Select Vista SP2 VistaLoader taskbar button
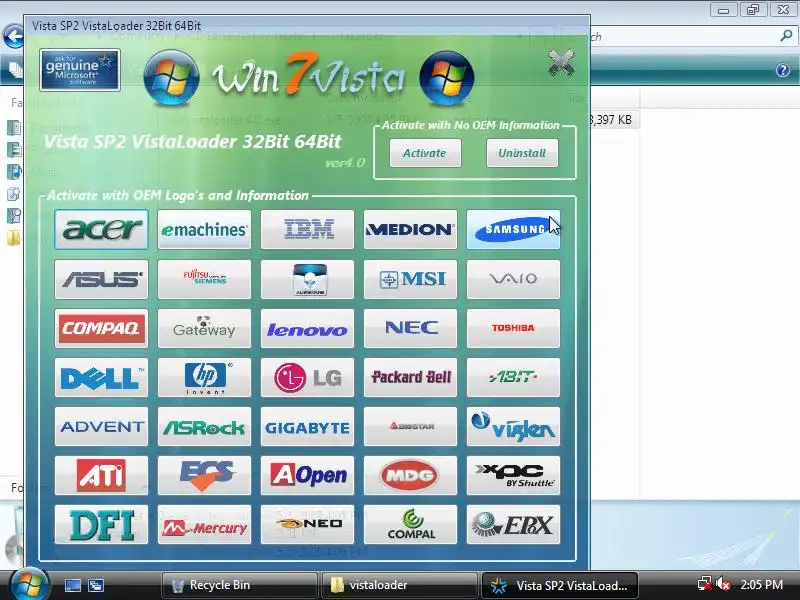Image resolution: width=800 pixels, height=600 pixels. [x=560, y=585]
